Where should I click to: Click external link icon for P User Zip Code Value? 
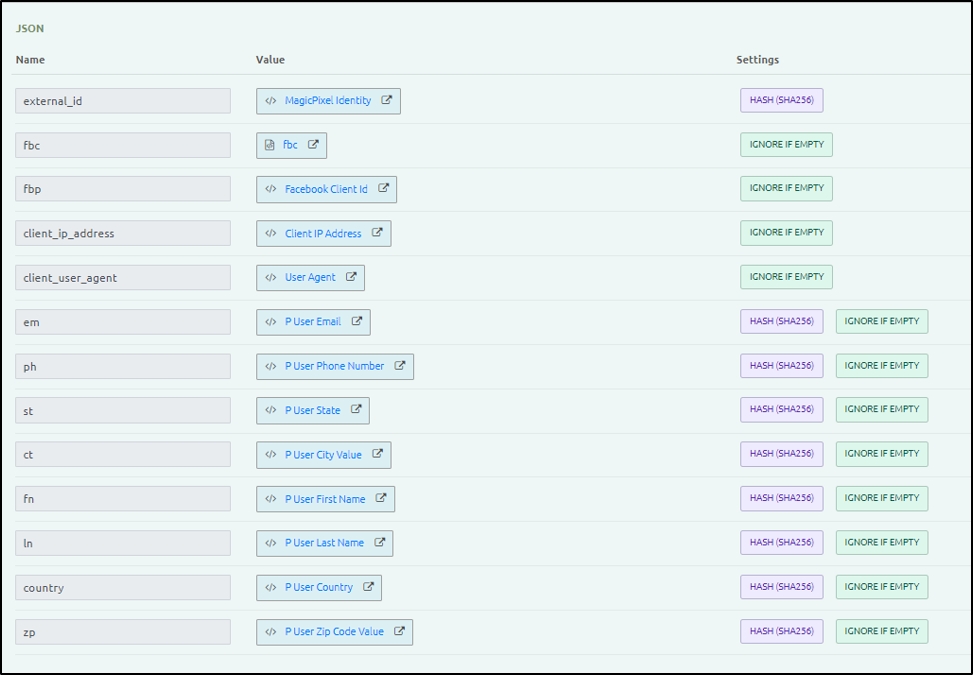pos(399,631)
